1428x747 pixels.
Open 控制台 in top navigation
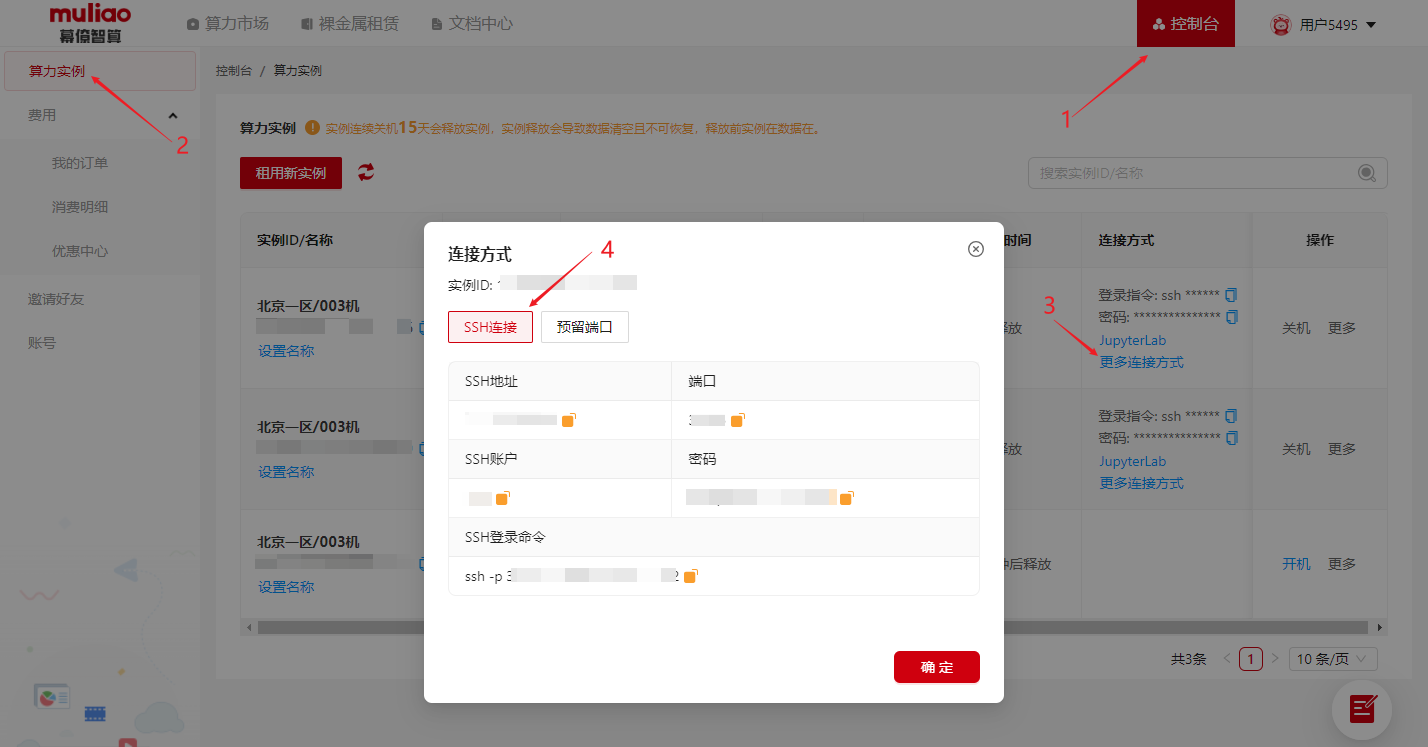pyautogui.click(x=1185, y=24)
